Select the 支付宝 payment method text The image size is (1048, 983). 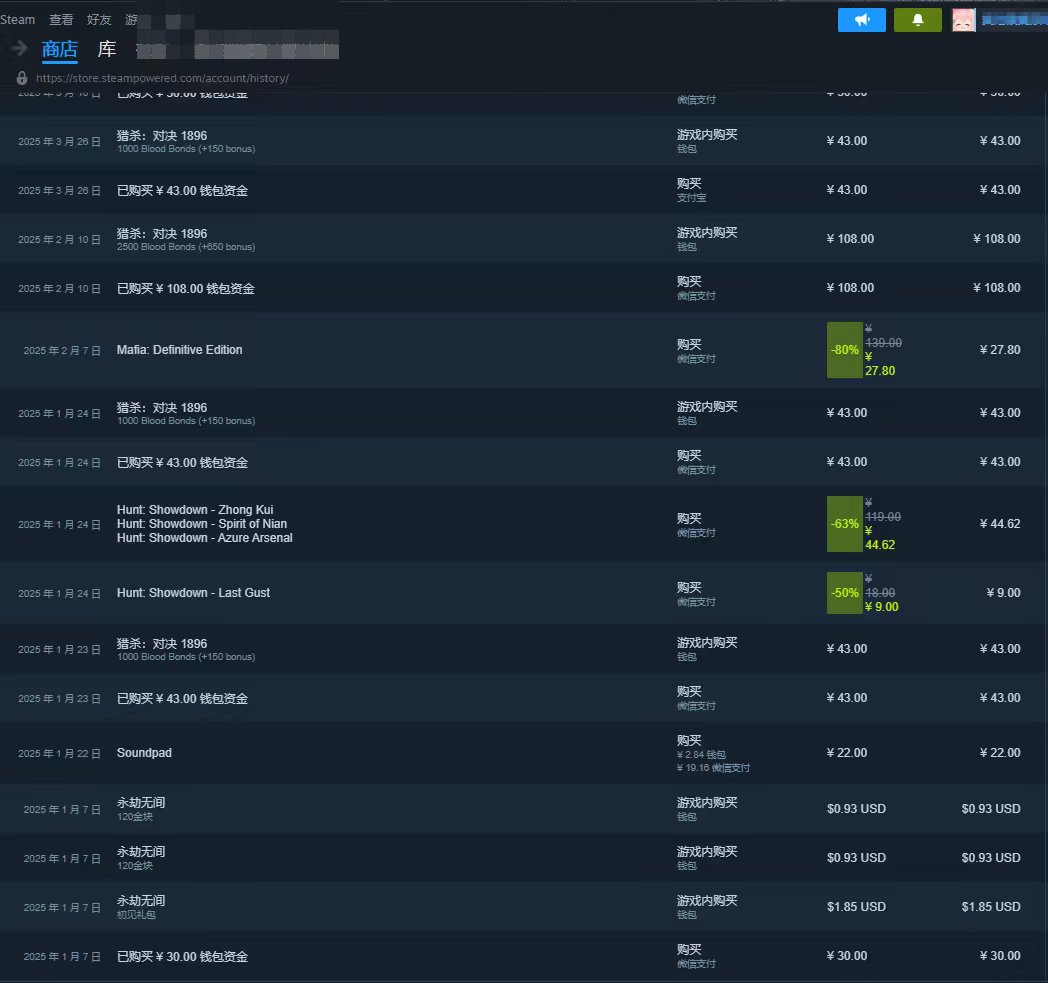point(691,198)
